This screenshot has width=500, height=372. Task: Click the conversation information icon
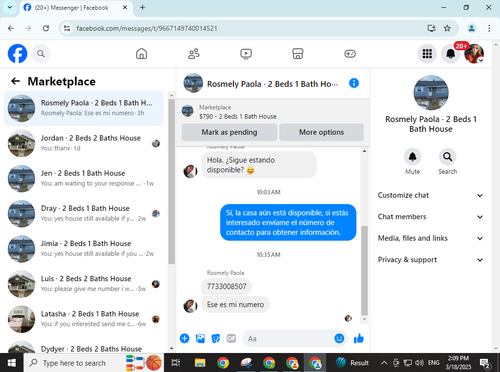pyautogui.click(x=354, y=83)
